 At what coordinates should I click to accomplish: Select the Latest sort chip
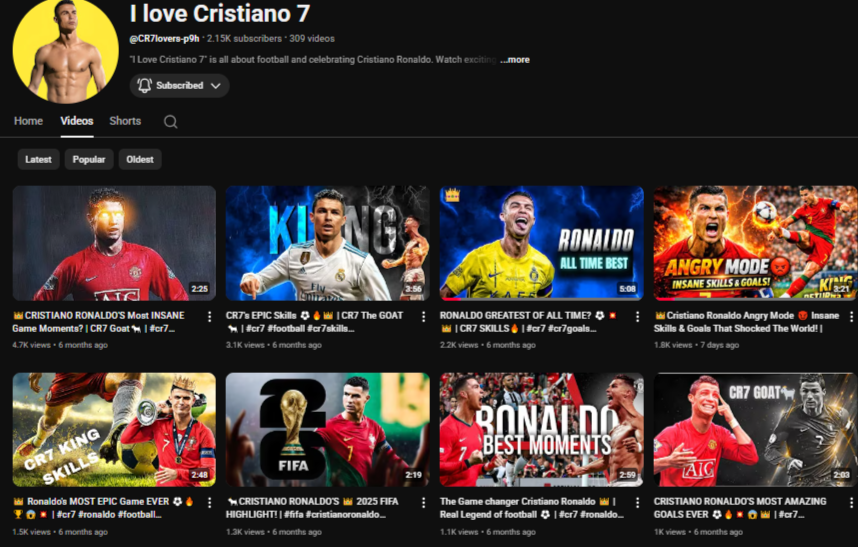click(x=38, y=159)
